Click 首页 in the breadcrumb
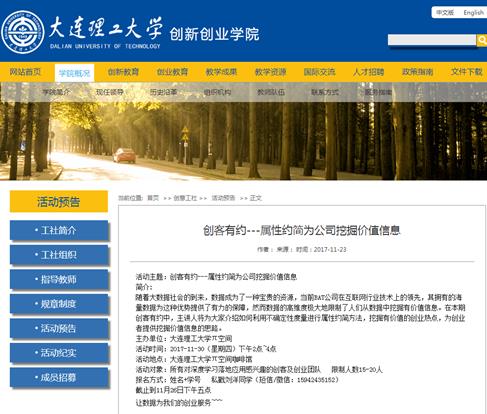Image resolution: width=487 pixels, height=414 pixels. pos(153,198)
